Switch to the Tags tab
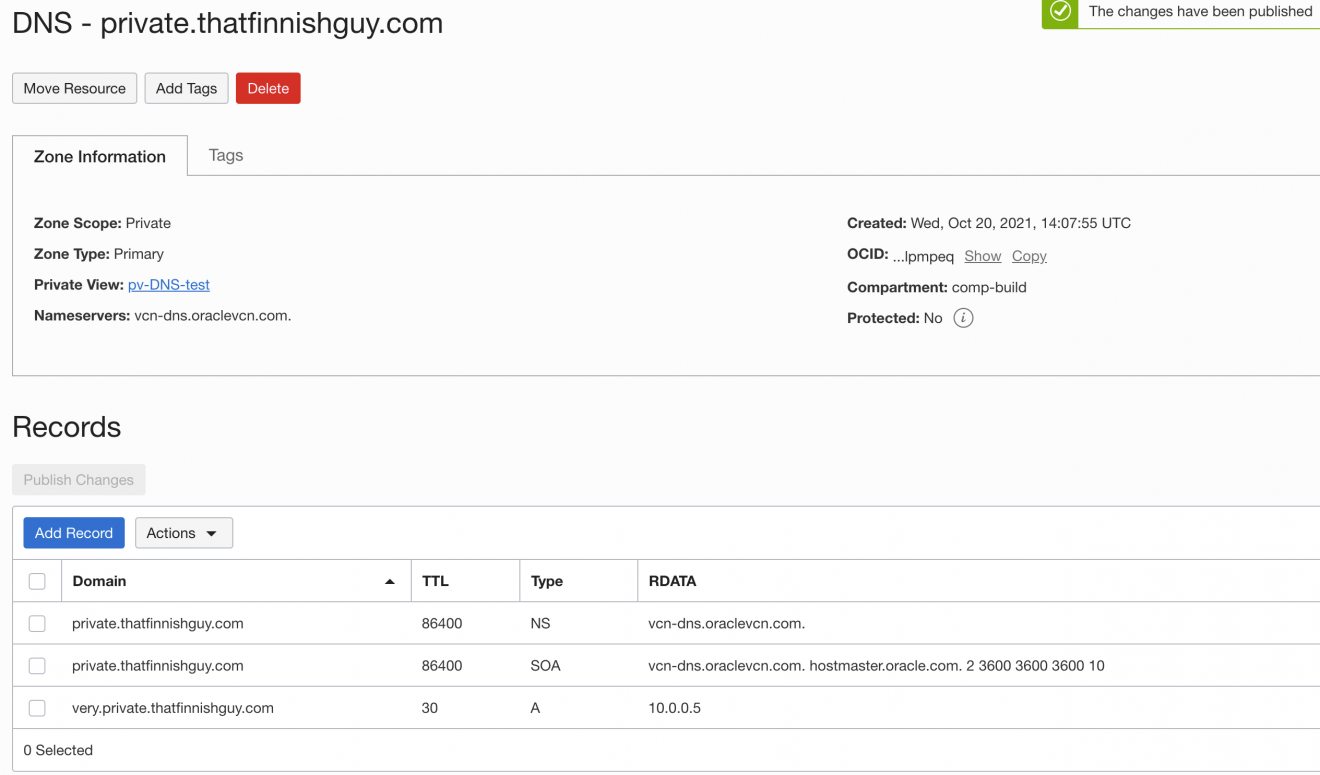Image resolution: width=1320 pixels, height=775 pixels. [x=225, y=155]
